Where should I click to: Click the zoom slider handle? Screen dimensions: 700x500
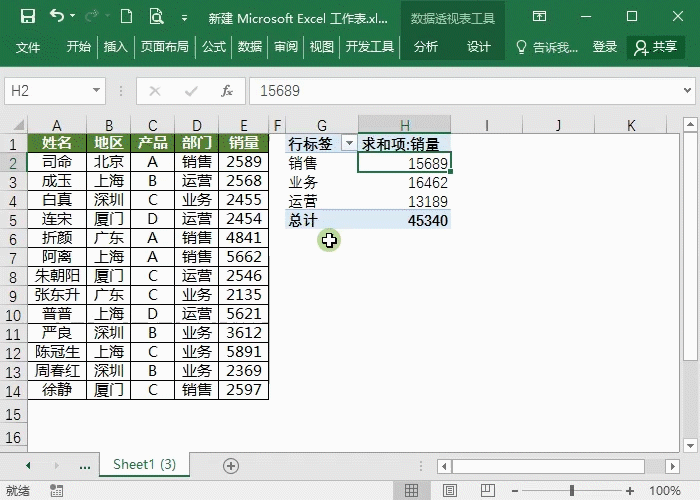coord(572,491)
